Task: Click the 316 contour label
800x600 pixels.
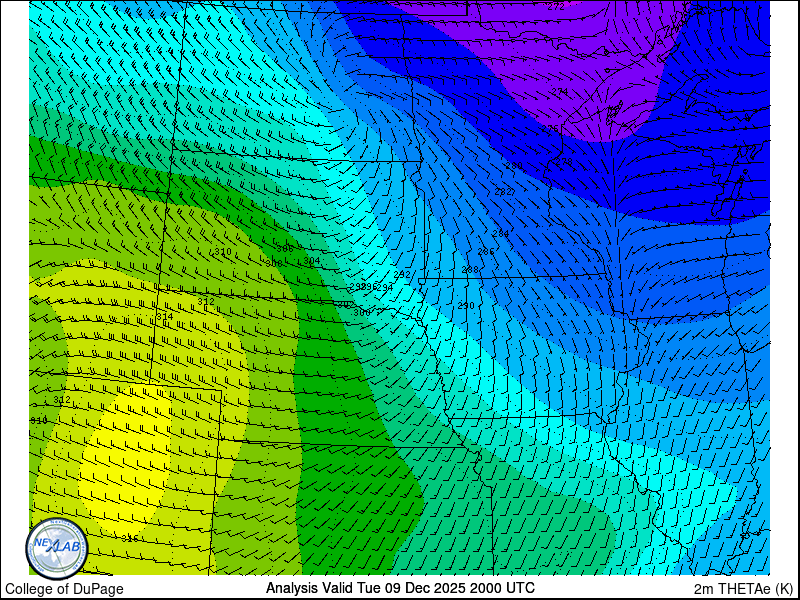Action: tap(130, 538)
